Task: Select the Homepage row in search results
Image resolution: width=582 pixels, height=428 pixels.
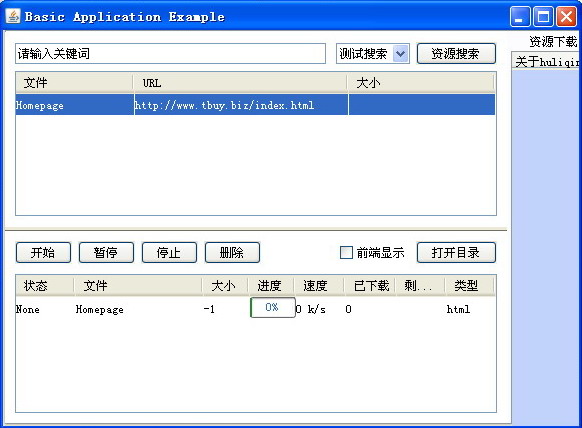Action: [255, 105]
